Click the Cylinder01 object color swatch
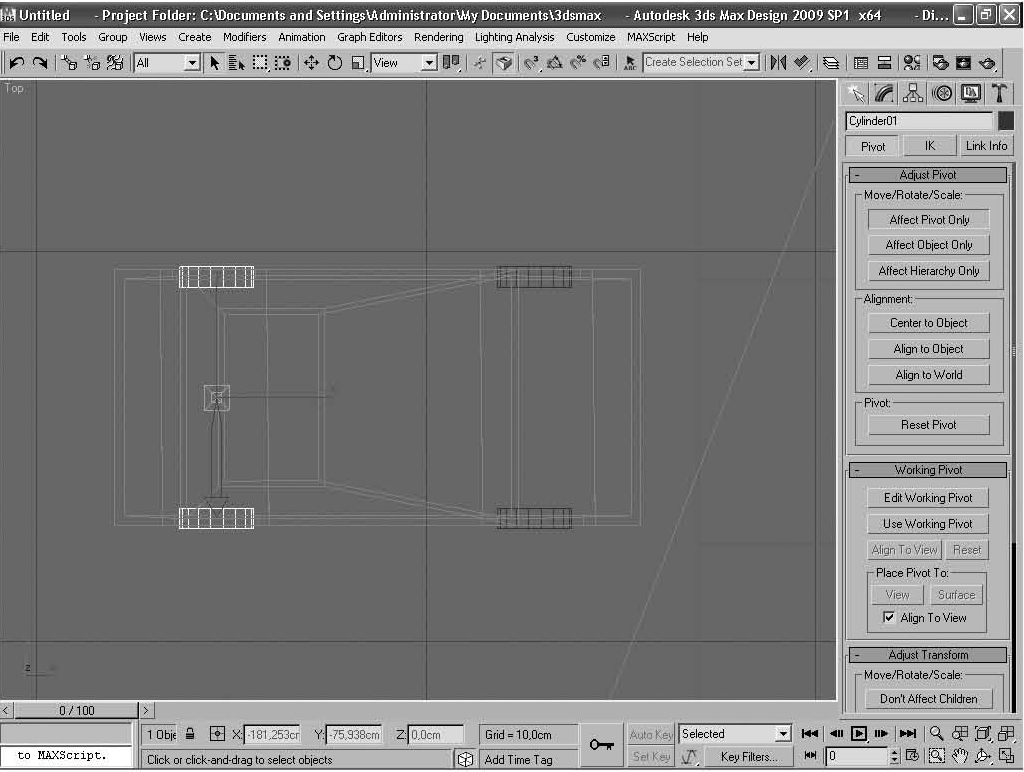 (1005, 121)
